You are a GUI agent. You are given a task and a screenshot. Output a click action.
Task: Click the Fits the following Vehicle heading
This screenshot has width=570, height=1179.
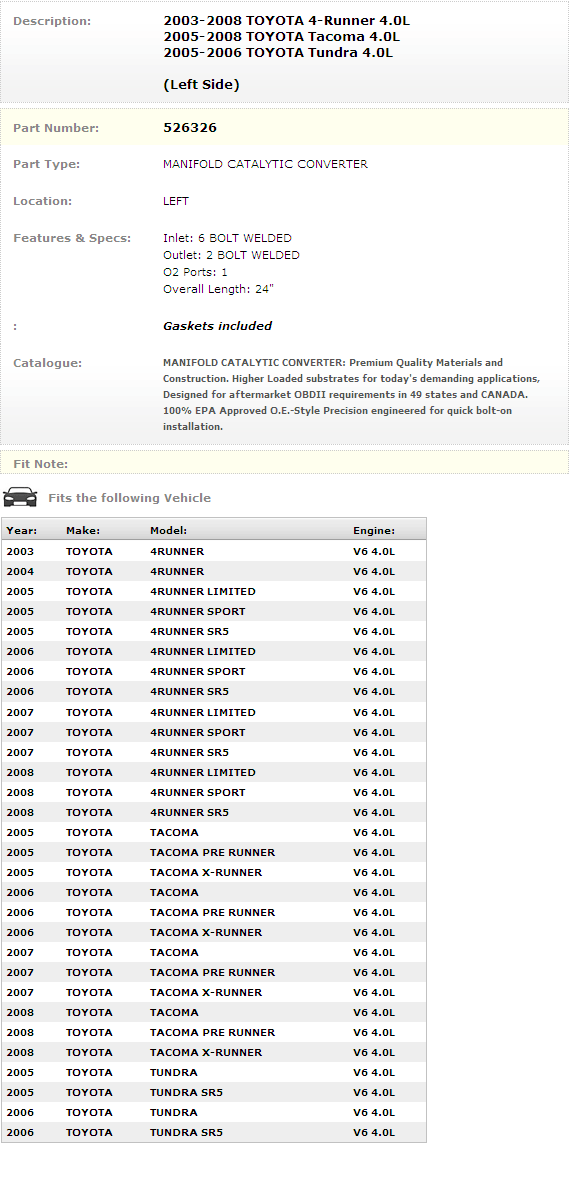coord(129,498)
